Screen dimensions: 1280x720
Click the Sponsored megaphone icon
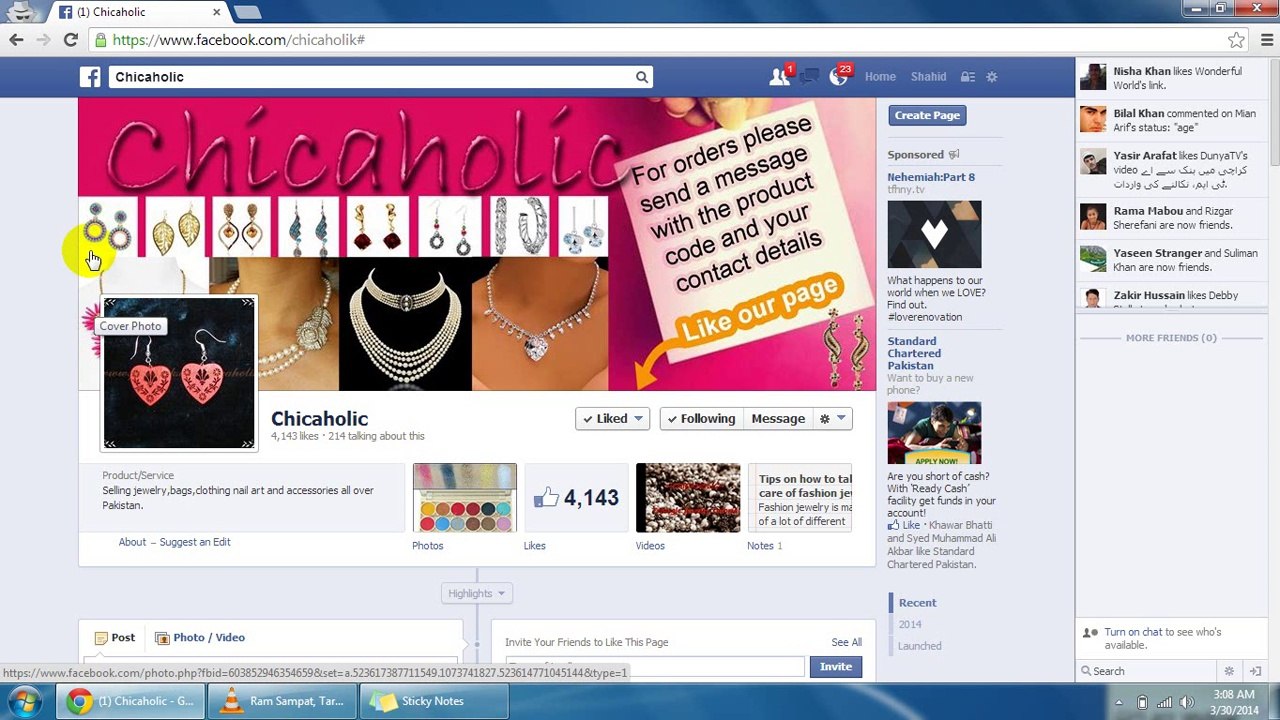(x=953, y=155)
